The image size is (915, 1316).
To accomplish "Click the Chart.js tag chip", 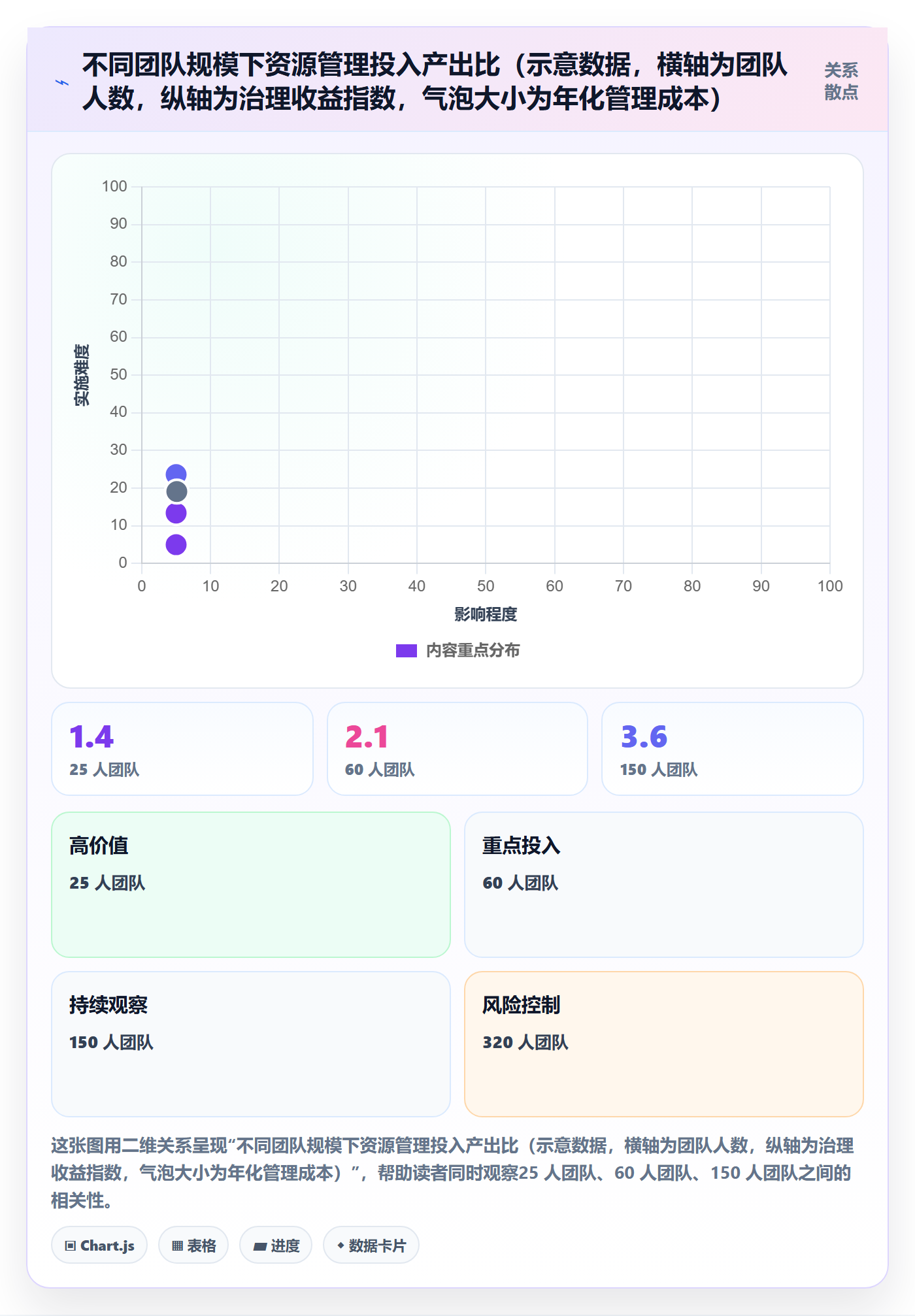I will (99, 1245).
